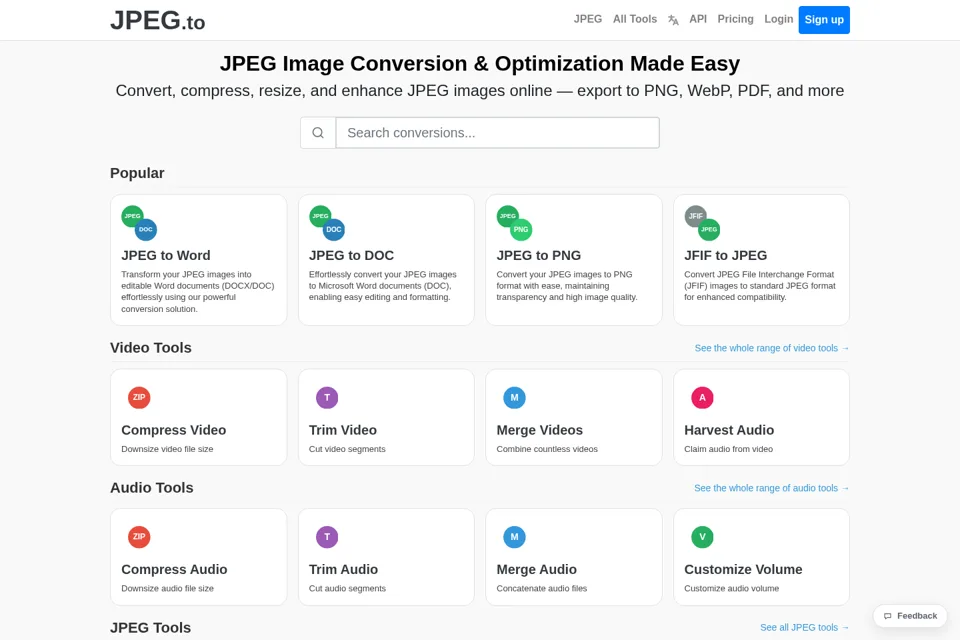Click the Audio Tools section heading
This screenshot has width=960, height=640.
(152, 488)
